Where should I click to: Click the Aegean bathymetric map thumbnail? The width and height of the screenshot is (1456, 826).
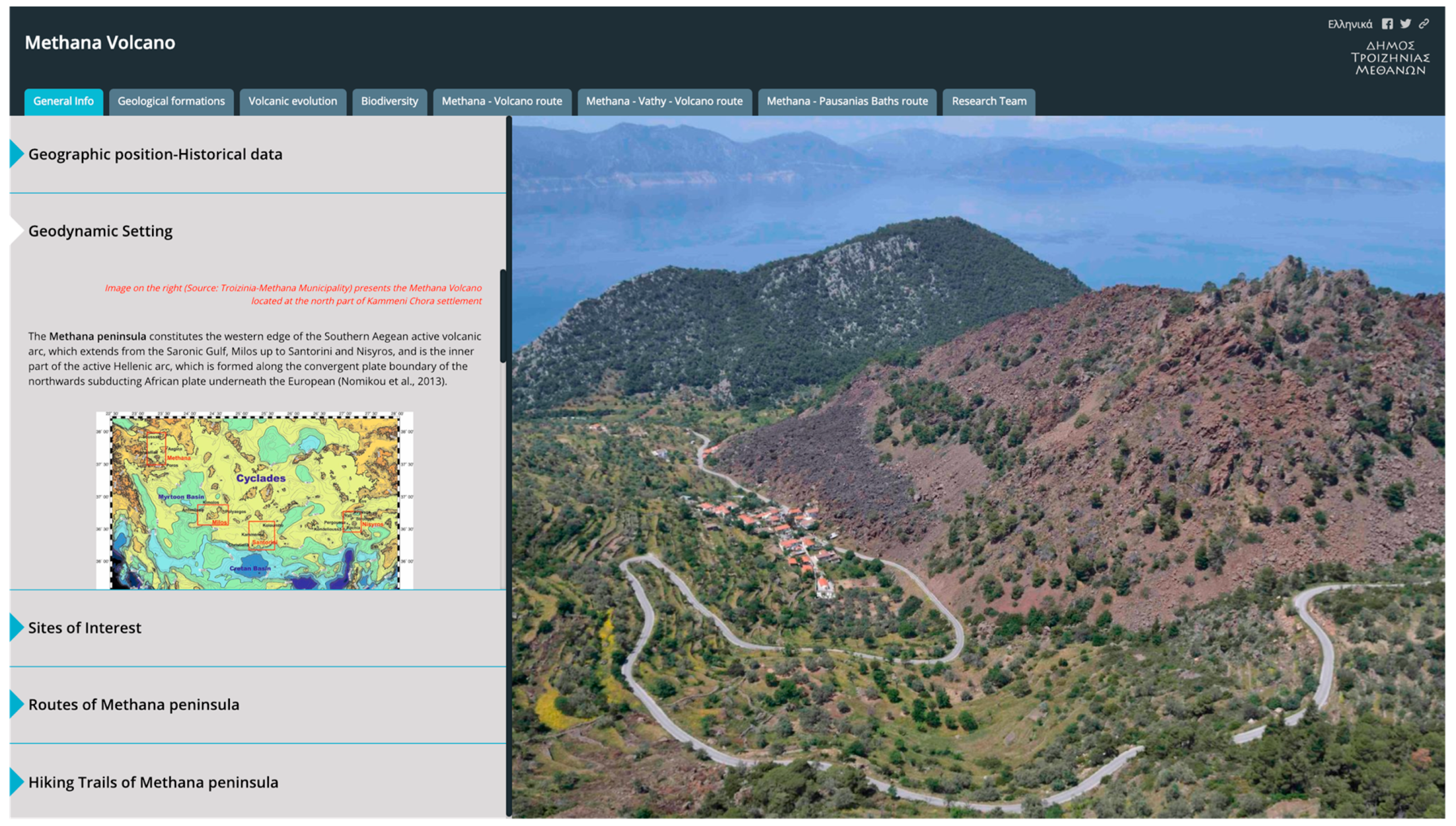coord(254,500)
